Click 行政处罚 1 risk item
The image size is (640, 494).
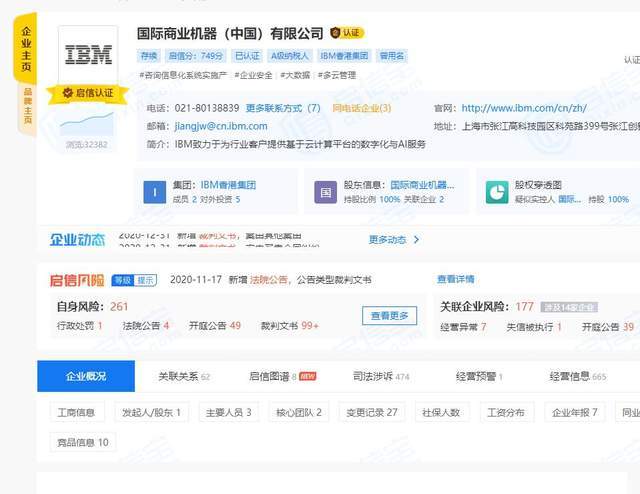(x=80, y=326)
